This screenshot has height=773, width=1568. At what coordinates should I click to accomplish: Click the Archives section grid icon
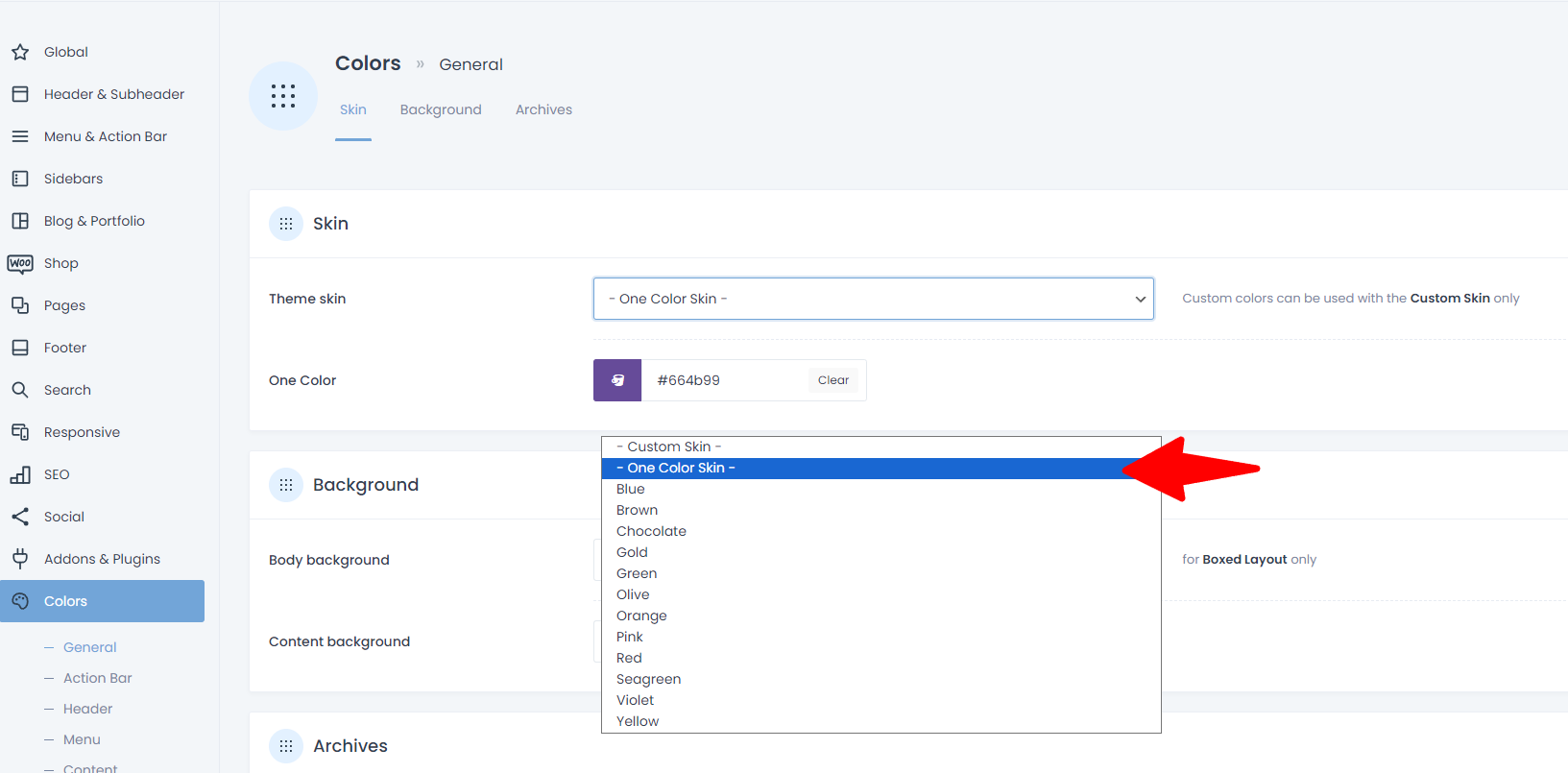coord(286,746)
